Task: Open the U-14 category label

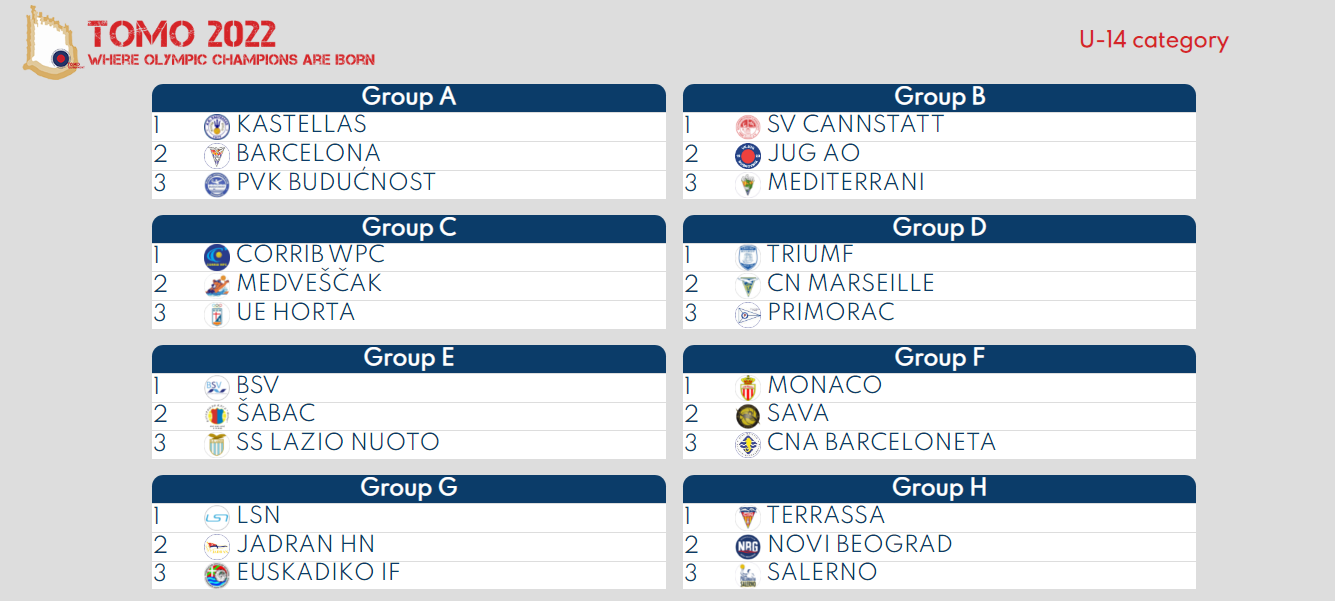Action: coord(1153,40)
